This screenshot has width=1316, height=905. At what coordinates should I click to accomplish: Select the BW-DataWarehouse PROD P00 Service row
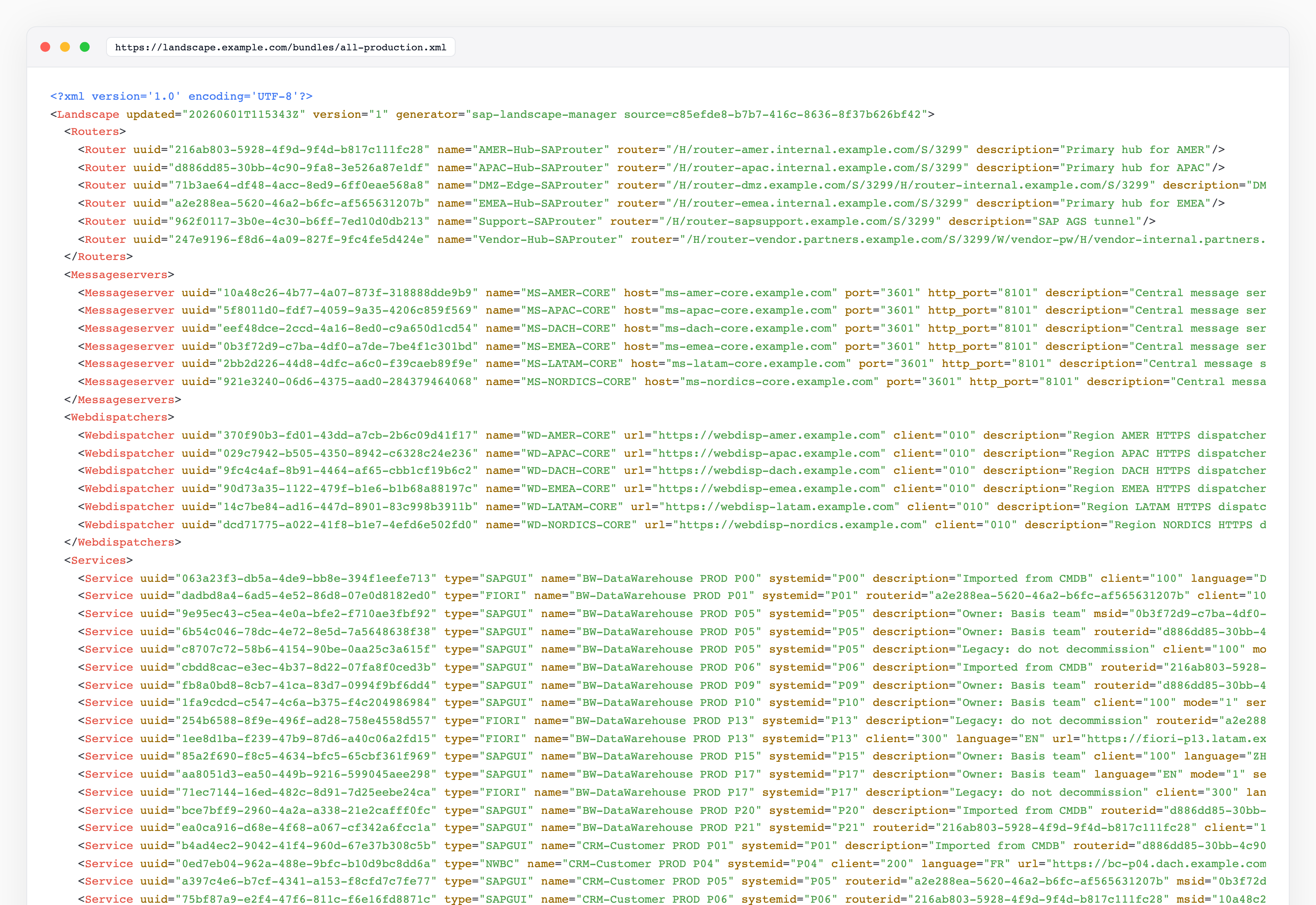[671, 579]
